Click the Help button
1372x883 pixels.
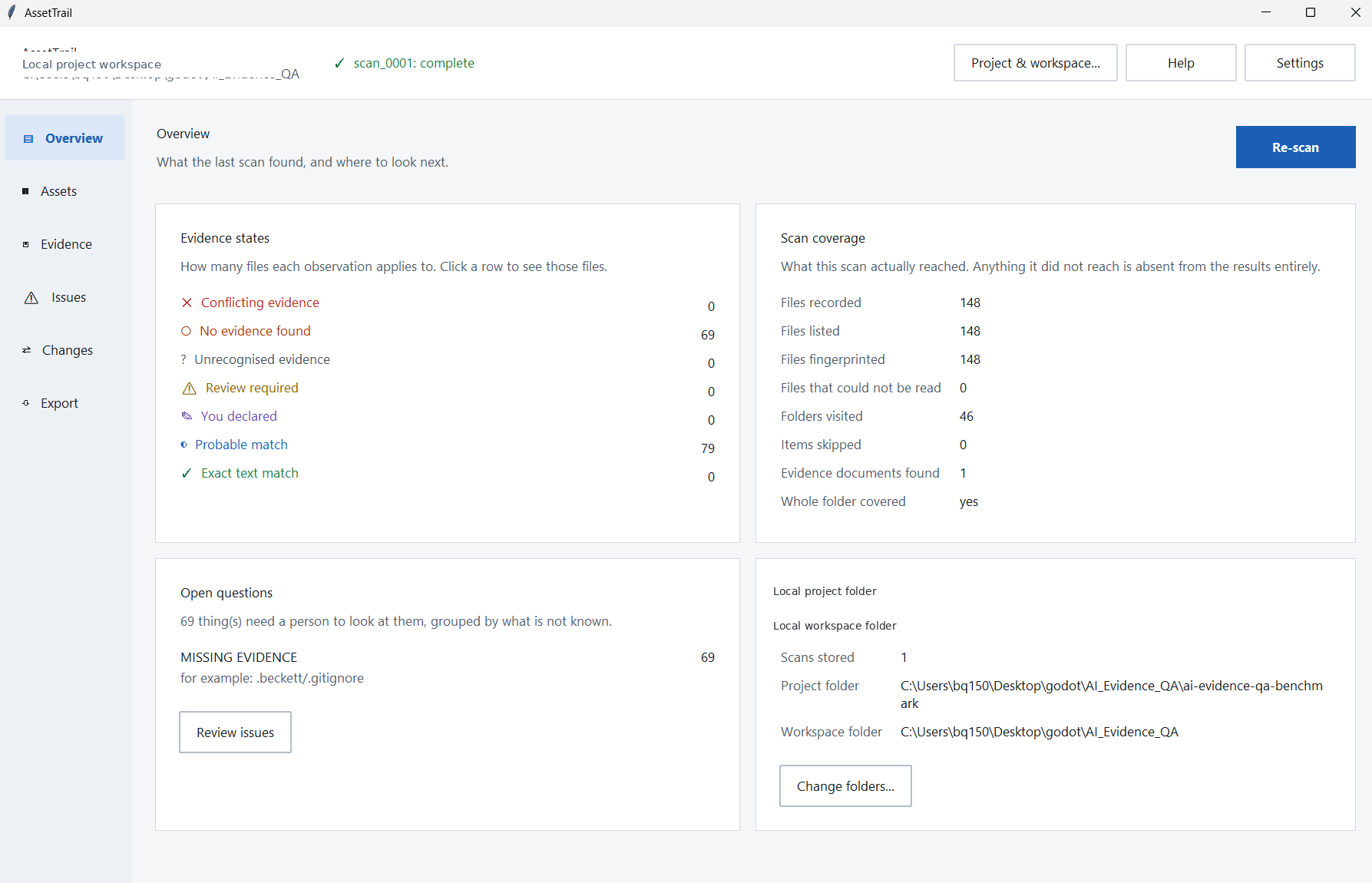point(1181,63)
